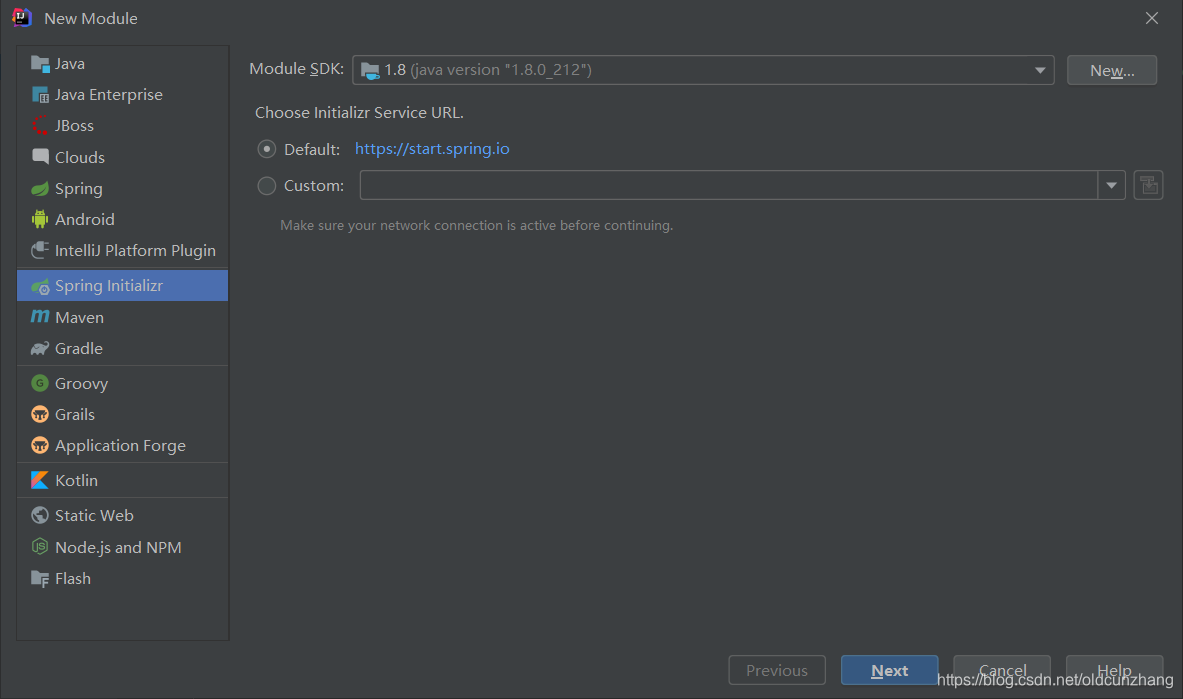Click the Node.js hexagon icon
The image size is (1183, 699).
pos(40,547)
